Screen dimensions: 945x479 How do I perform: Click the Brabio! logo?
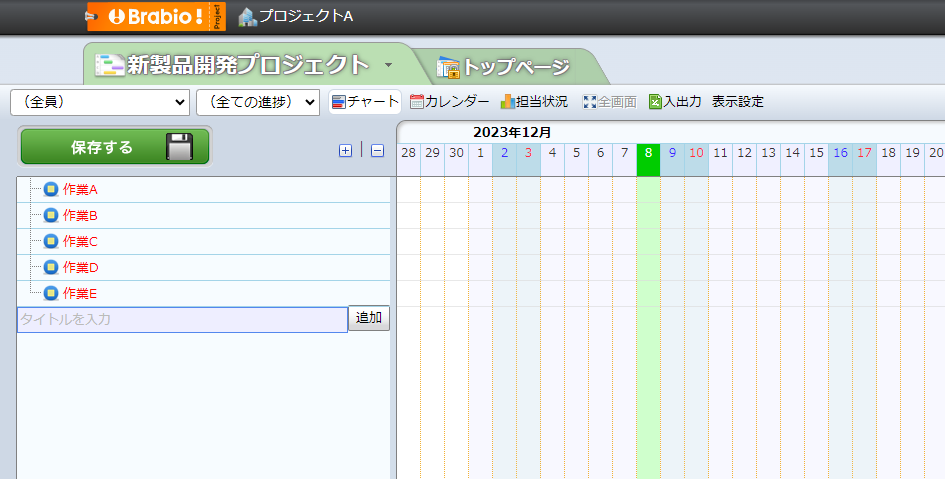coord(156,16)
